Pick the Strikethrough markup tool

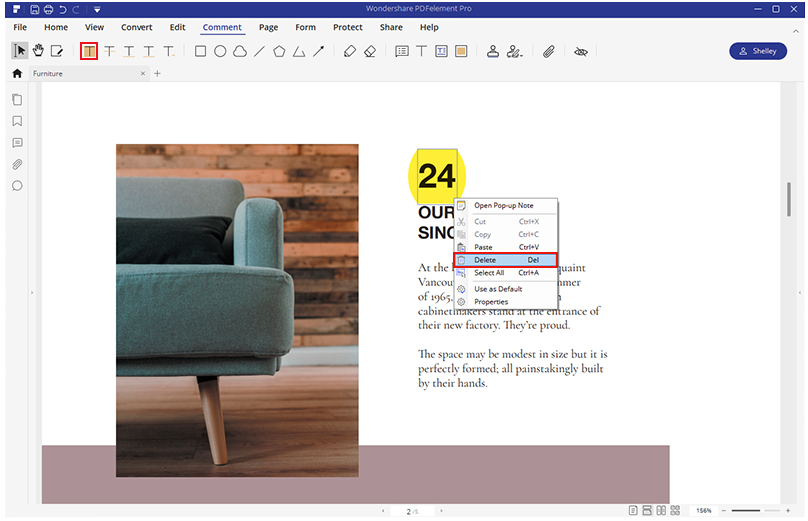tap(109, 51)
